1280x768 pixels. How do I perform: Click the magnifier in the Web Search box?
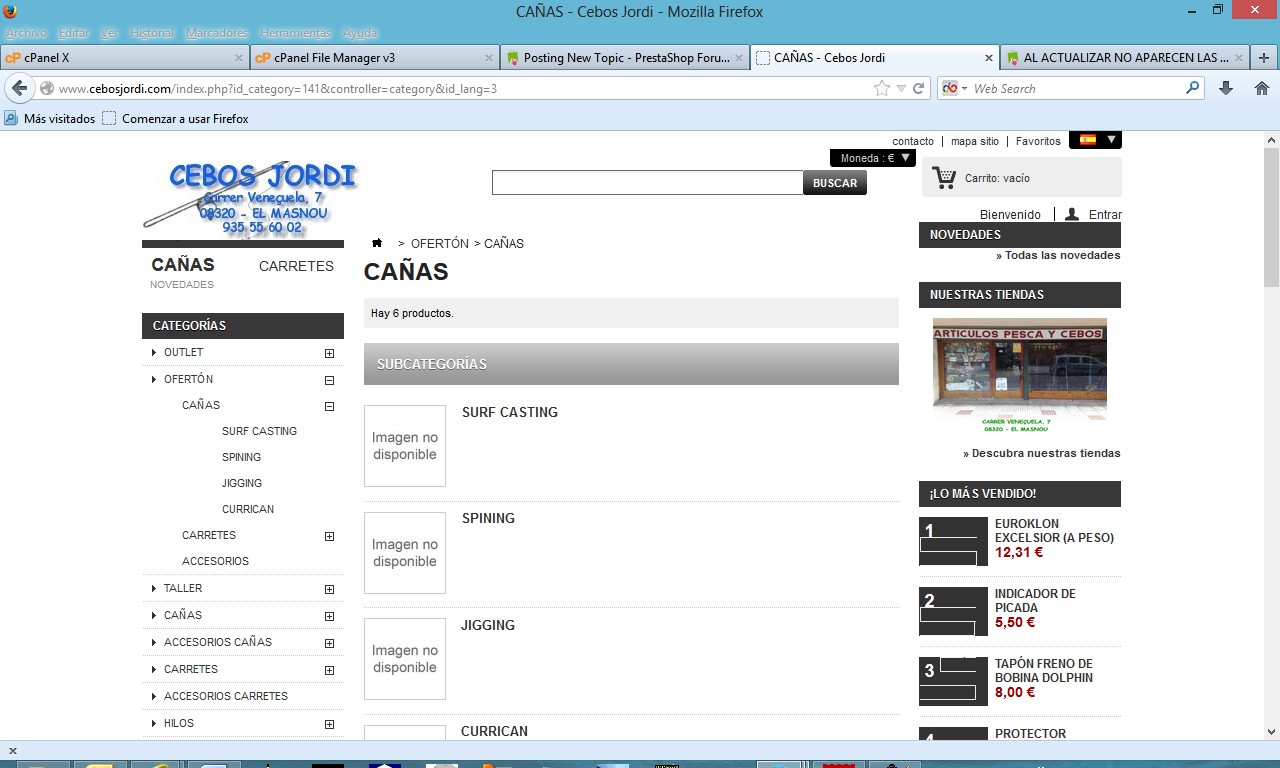pyautogui.click(x=1192, y=88)
